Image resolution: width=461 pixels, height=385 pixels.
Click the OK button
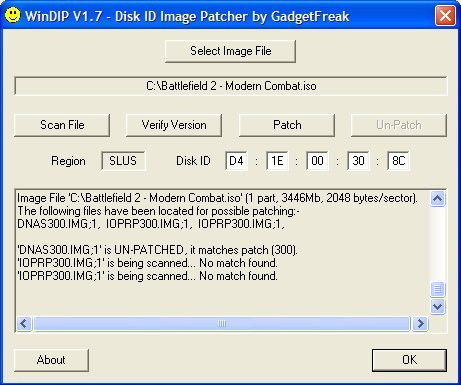coord(409,360)
